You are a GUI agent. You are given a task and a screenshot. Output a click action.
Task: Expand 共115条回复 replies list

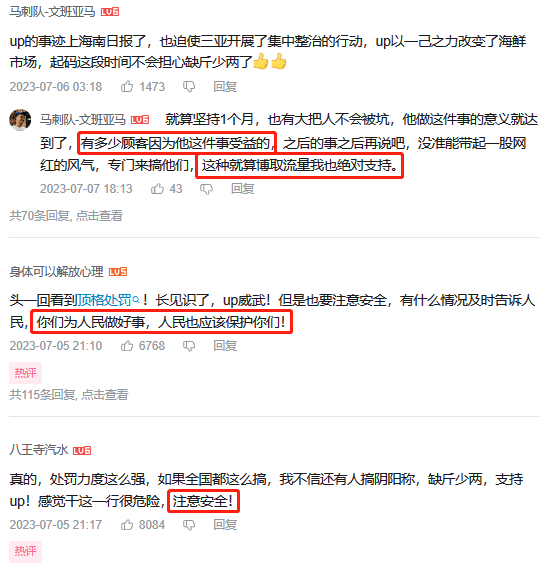69,394
